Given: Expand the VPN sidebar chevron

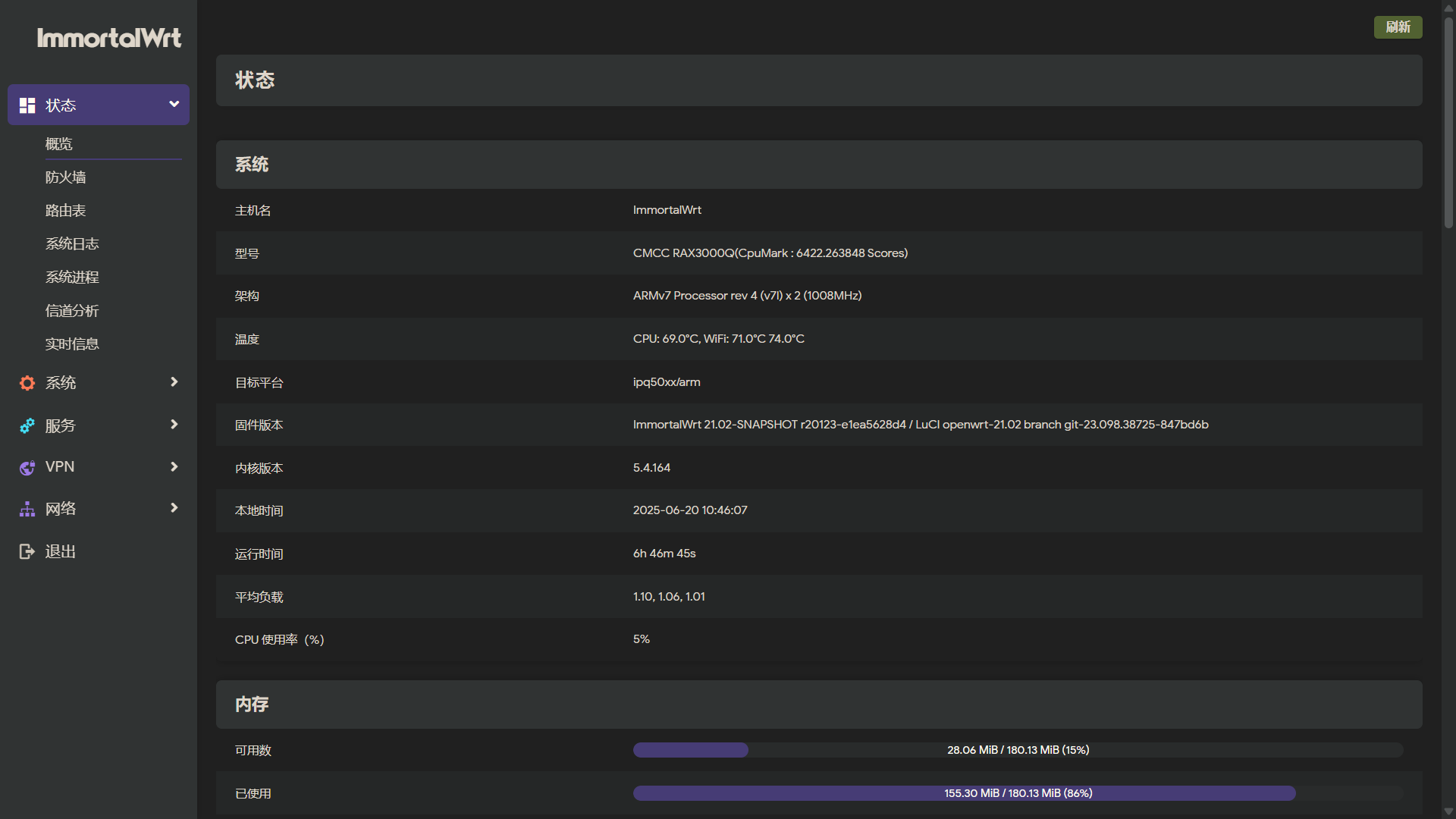Looking at the screenshot, I should point(174,466).
